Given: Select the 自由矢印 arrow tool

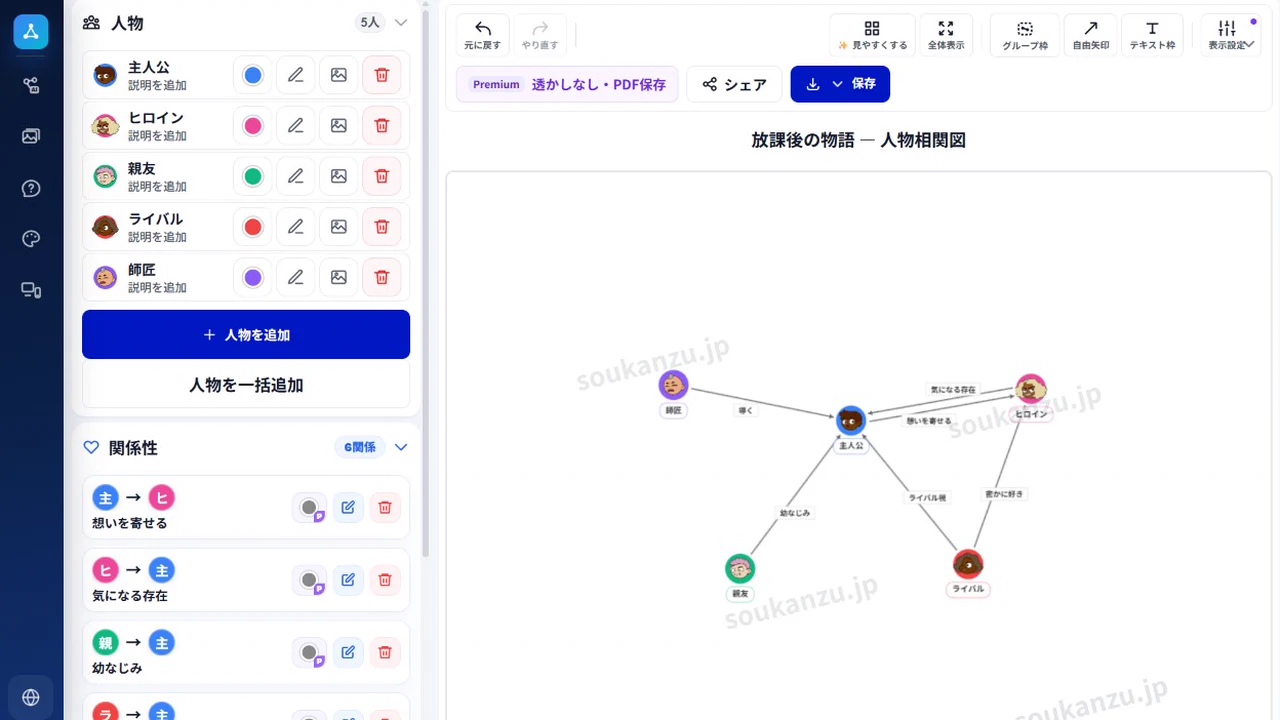Looking at the screenshot, I should (1091, 35).
